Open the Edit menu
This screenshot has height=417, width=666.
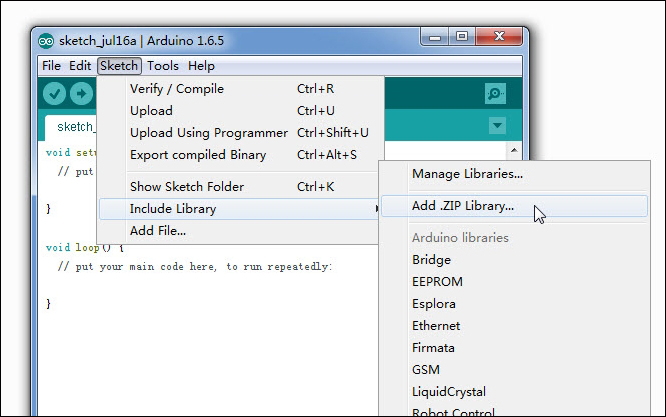80,66
